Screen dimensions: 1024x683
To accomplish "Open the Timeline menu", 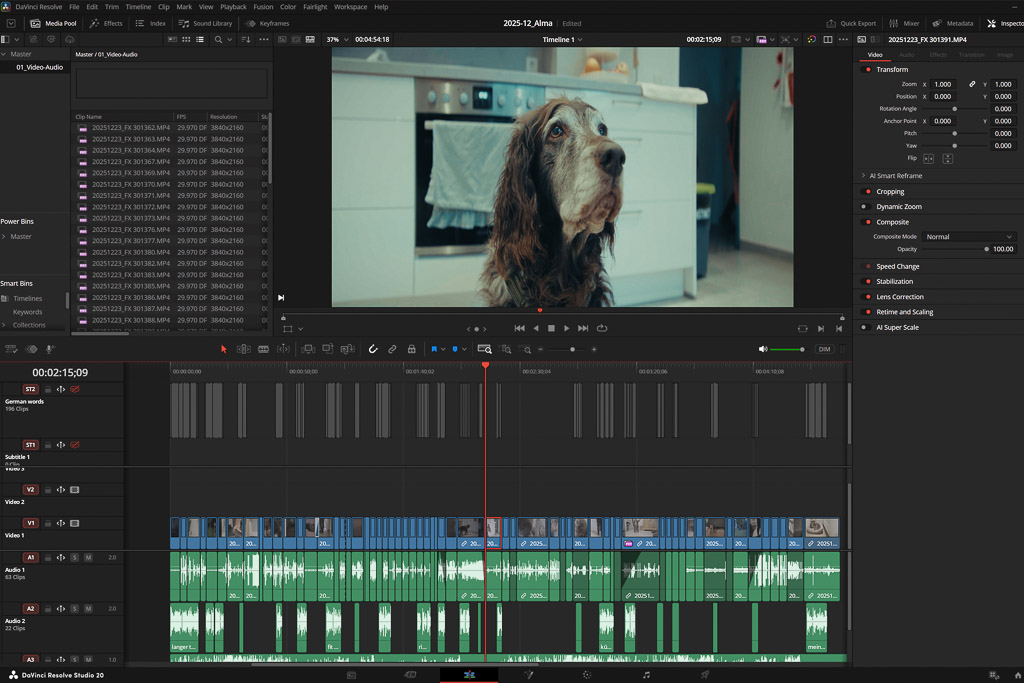I will [x=140, y=6].
